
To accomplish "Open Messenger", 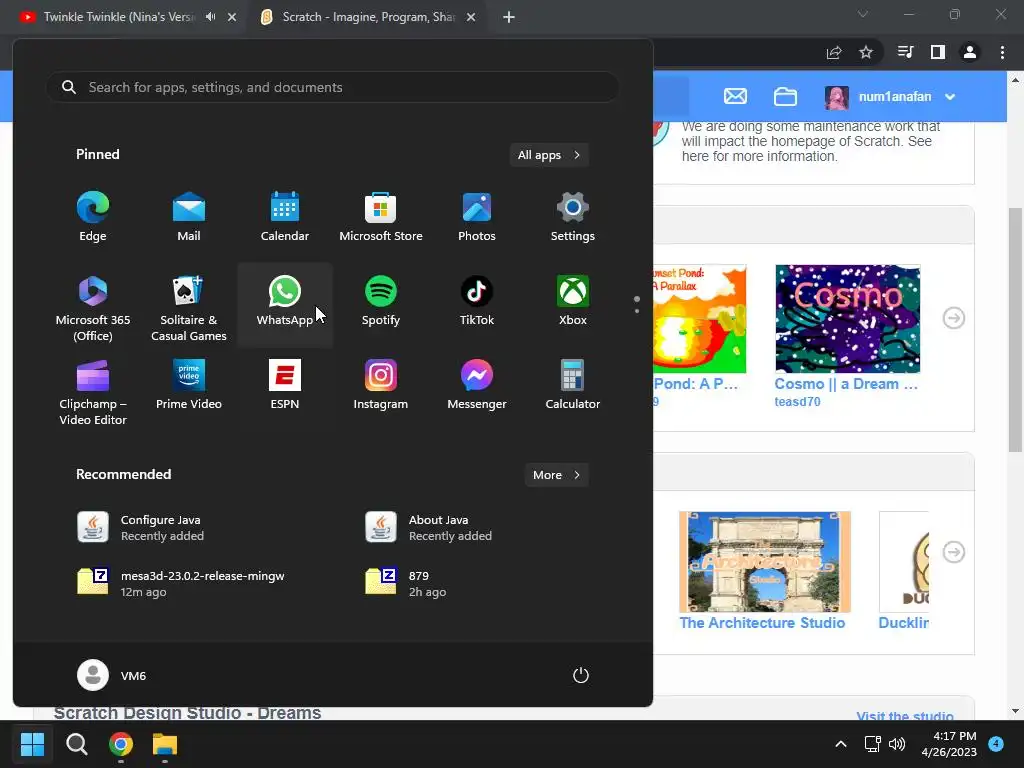I will click(x=477, y=386).
